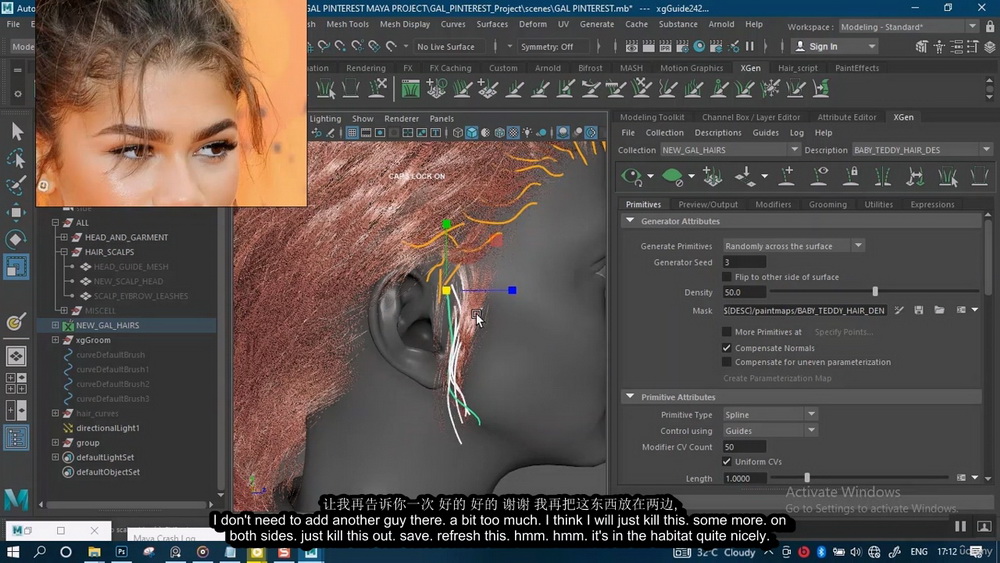Click the green guide visibility leaf icon
This screenshot has width=1000, height=563.
pyautogui.click(x=672, y=176)
